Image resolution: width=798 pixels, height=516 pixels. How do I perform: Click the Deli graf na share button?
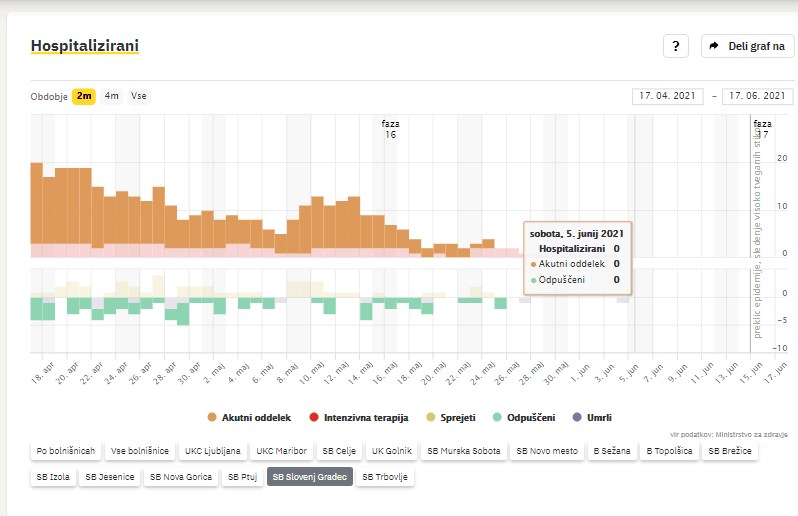[x=747, y=46]
